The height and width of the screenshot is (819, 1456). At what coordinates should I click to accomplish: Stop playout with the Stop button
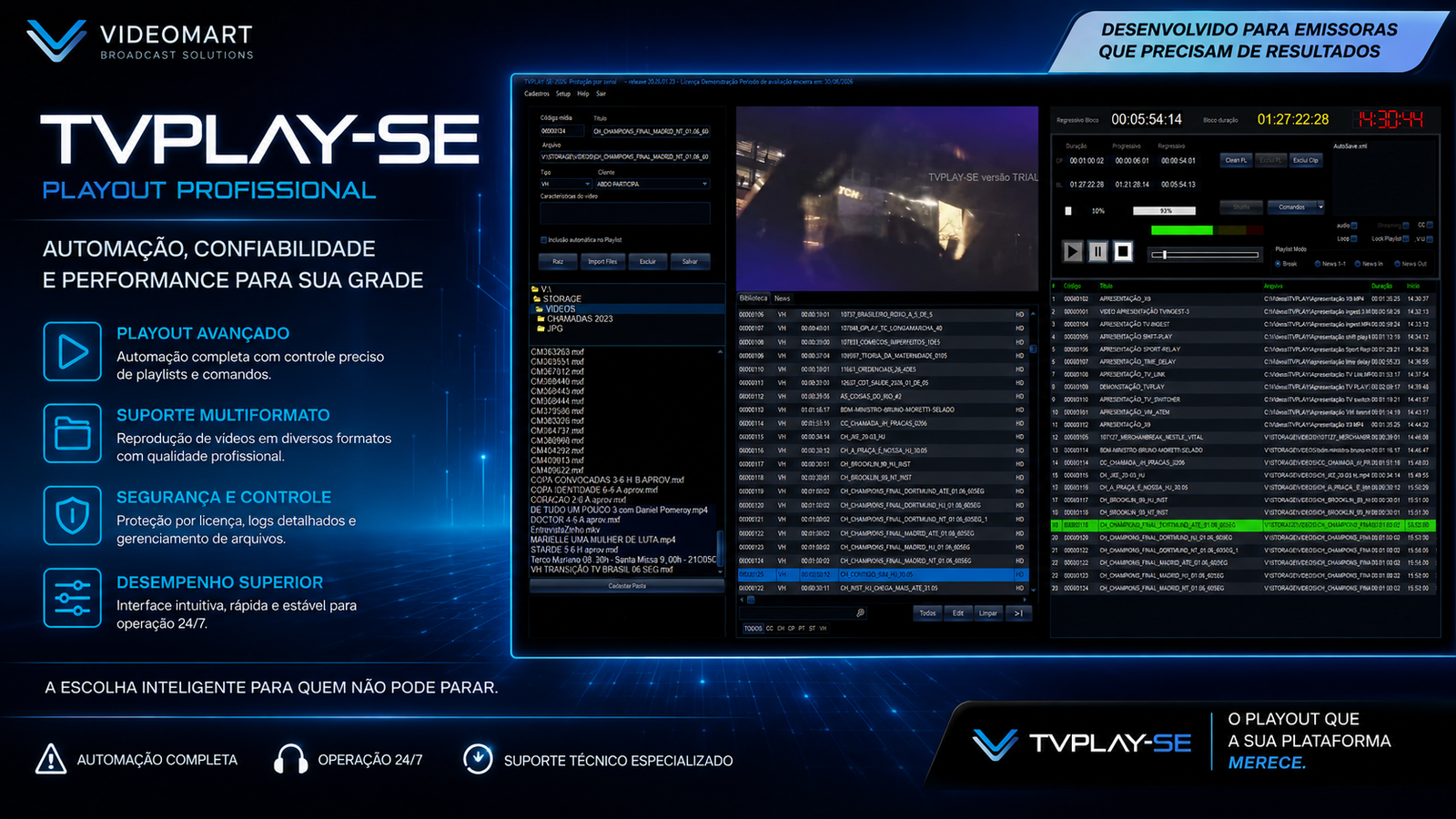click(1123, 251)
